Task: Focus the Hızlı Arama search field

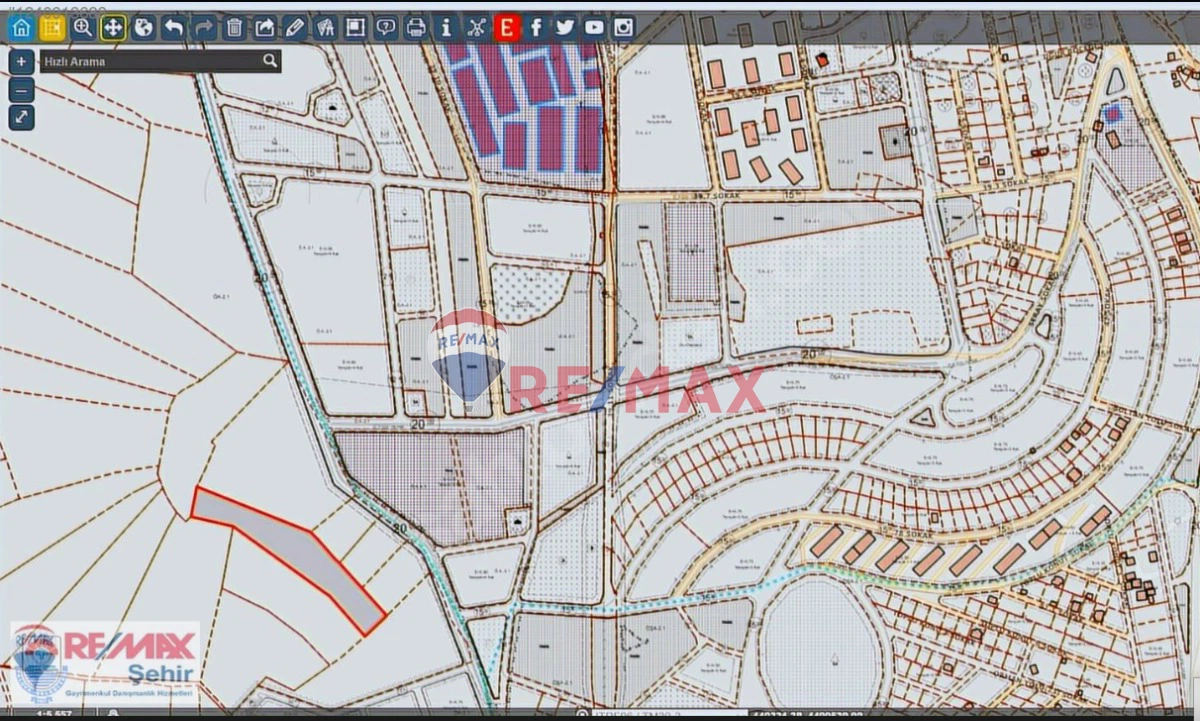Action: (x=151, y=61)
